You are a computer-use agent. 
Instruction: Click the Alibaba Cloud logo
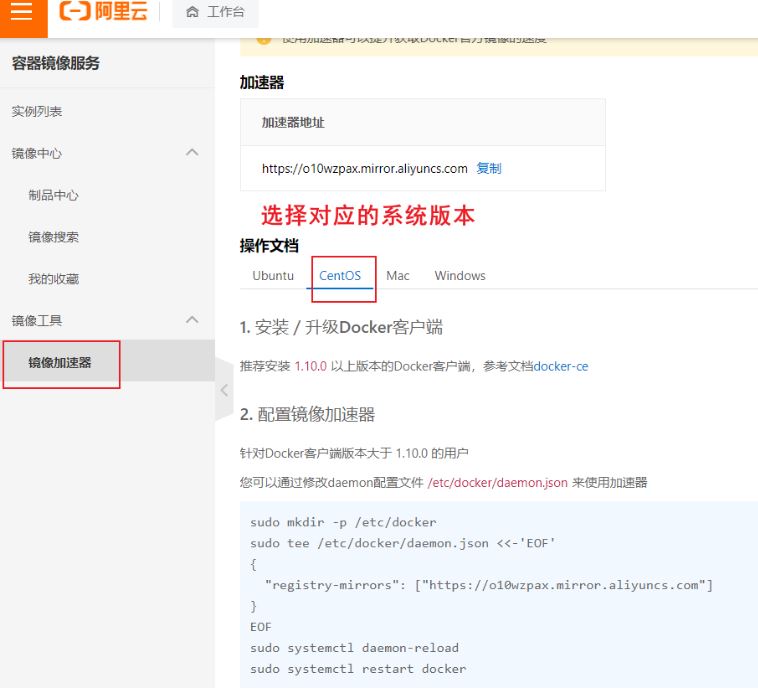click(x=103, y=11)
